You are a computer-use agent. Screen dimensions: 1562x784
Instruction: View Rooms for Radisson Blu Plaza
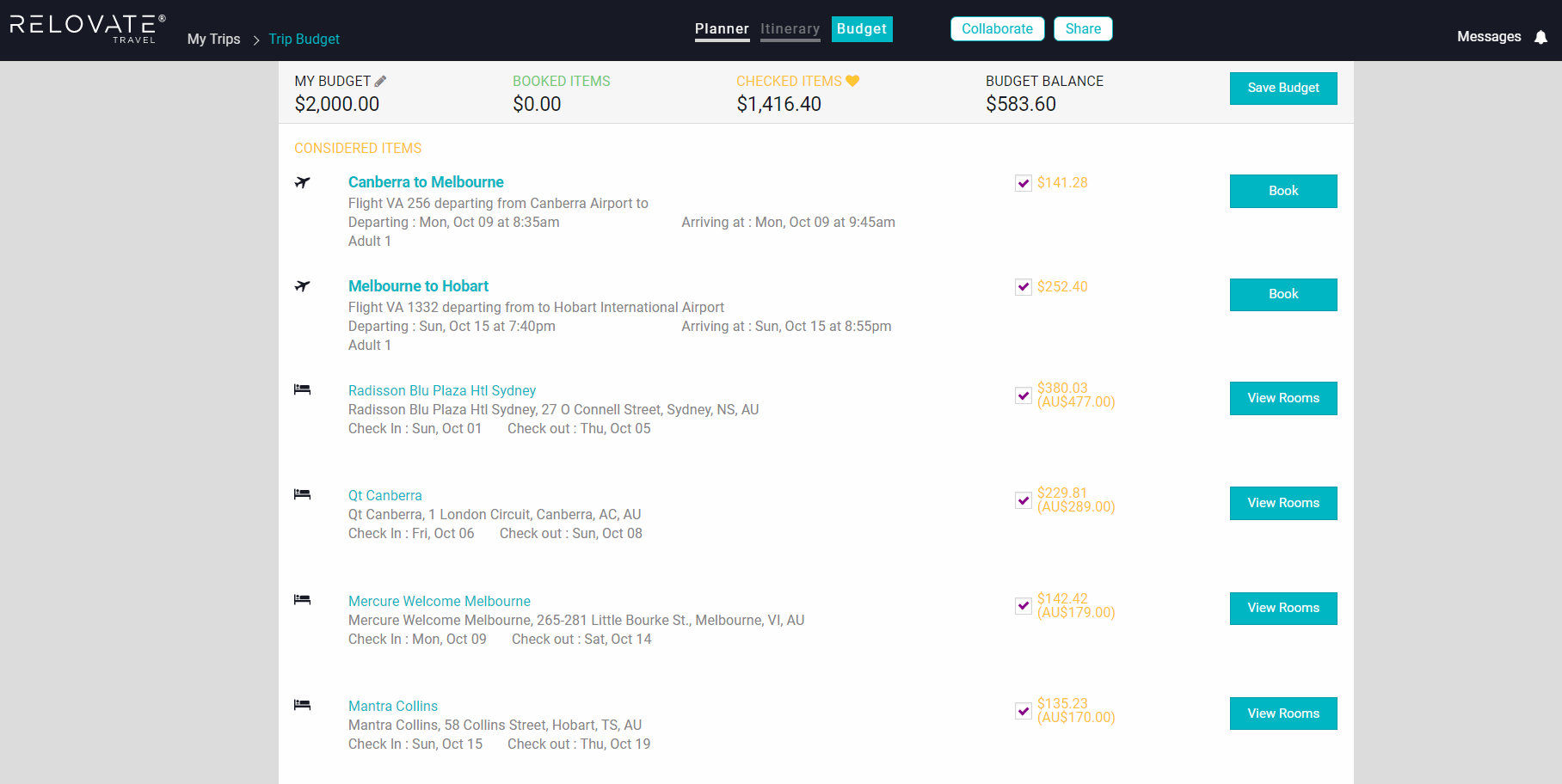click(1283, 398)
